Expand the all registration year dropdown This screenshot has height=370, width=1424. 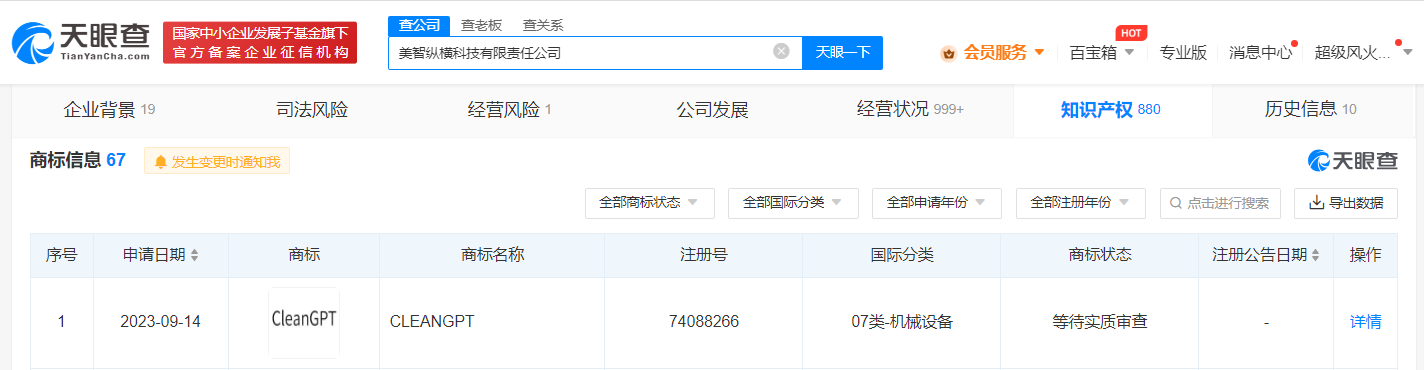(1081, 203)
